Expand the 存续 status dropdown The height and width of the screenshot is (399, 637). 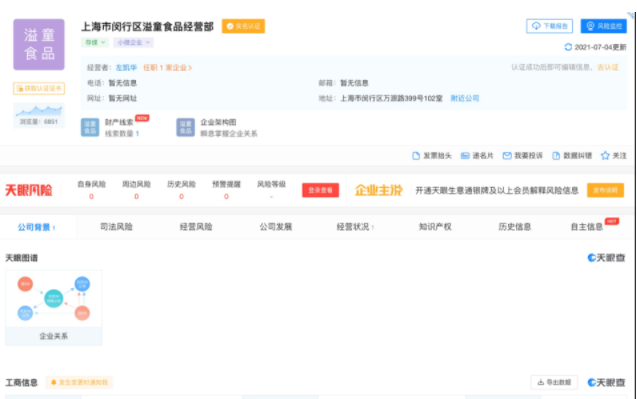[95, 42]
